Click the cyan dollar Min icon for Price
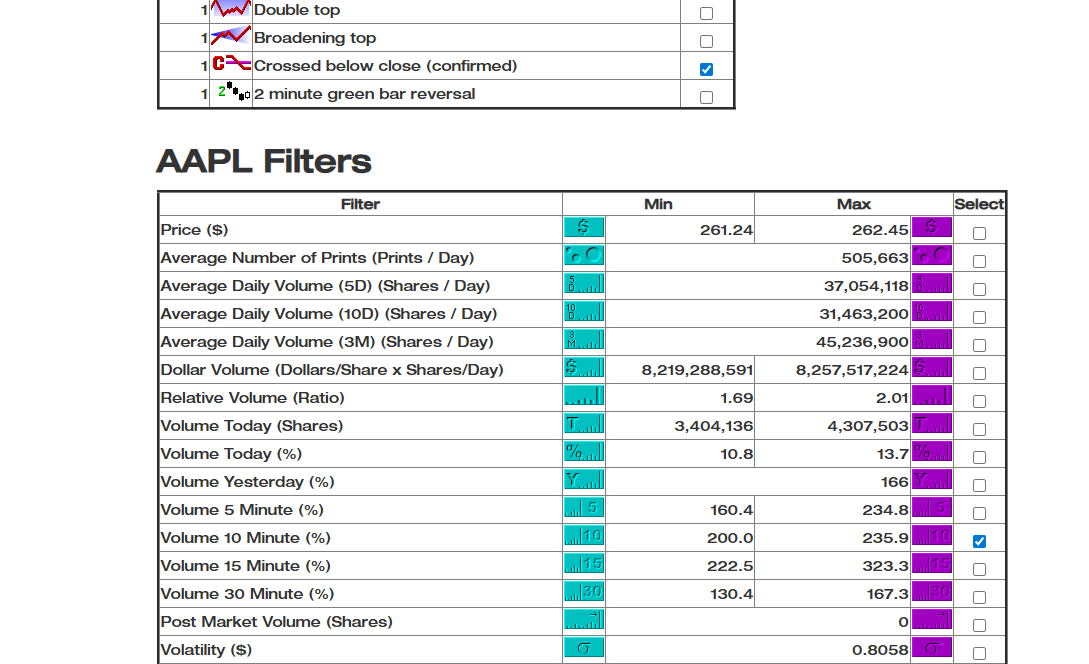Screen dimensions: 1089x664 coord(584,227)
